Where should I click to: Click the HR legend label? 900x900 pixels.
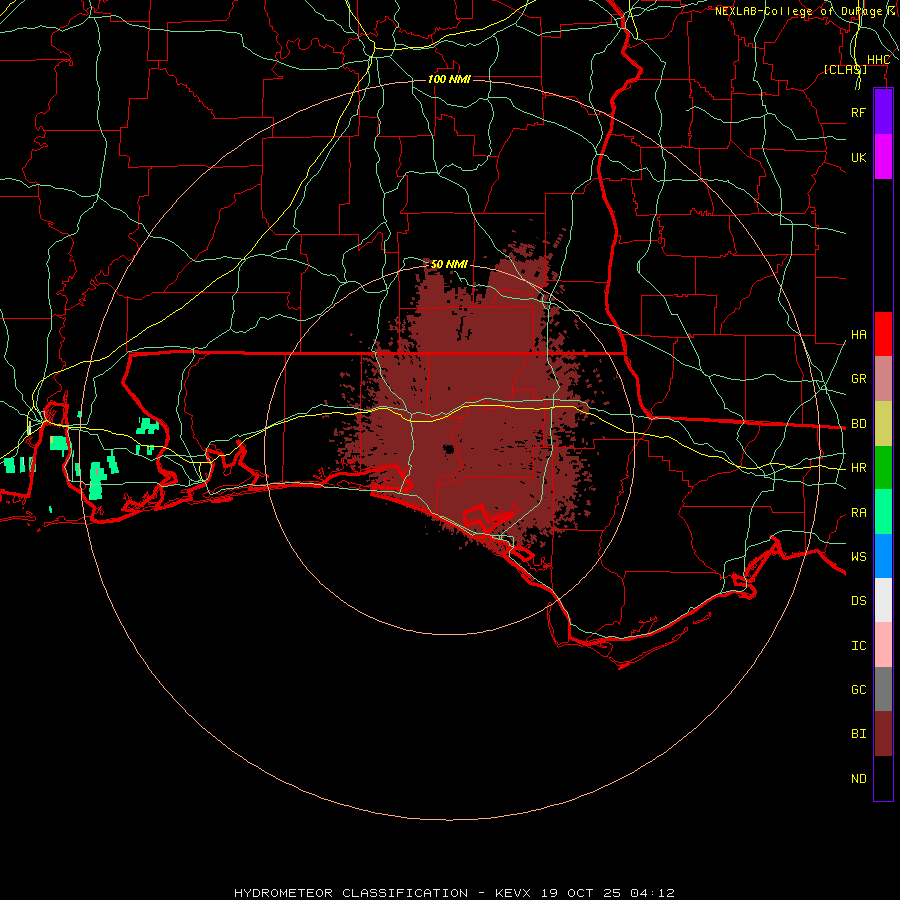pos(859,468)
